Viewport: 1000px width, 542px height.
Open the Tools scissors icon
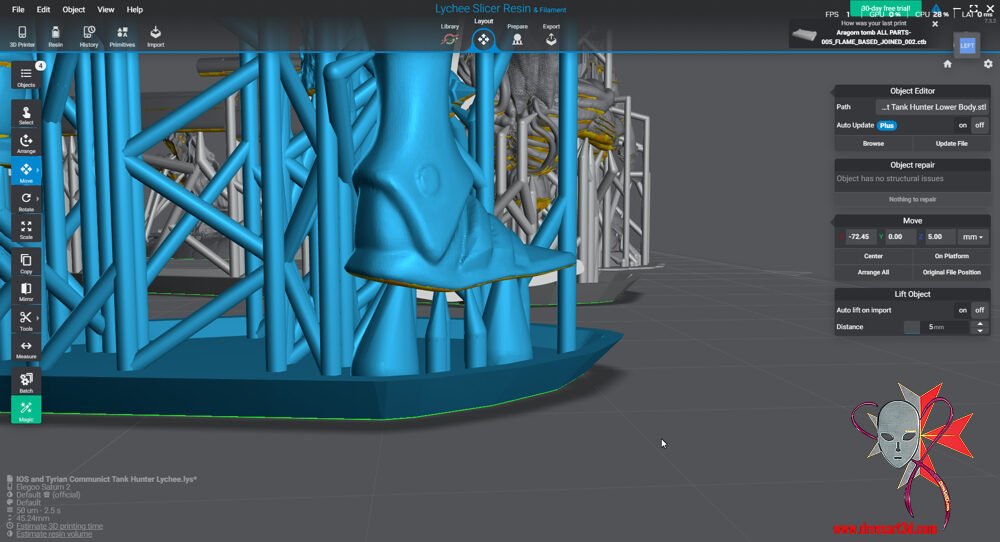(26, 321)
